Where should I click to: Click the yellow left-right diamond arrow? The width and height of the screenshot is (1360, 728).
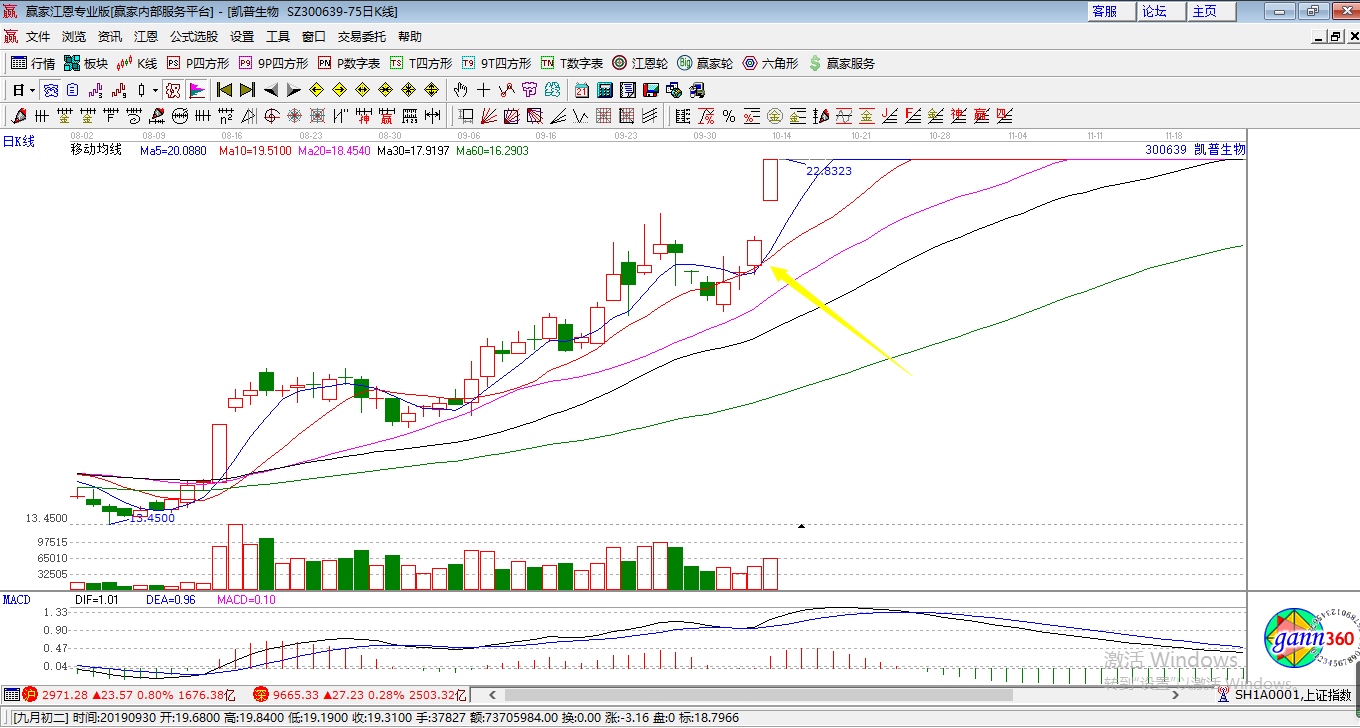click(x=361, y=89)
